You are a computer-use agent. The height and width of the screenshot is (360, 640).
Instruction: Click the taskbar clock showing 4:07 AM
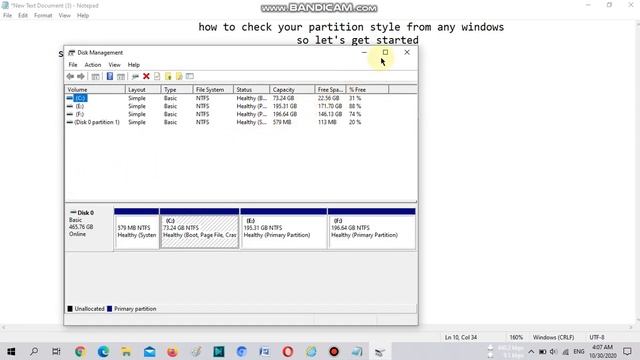click(602, 351)
